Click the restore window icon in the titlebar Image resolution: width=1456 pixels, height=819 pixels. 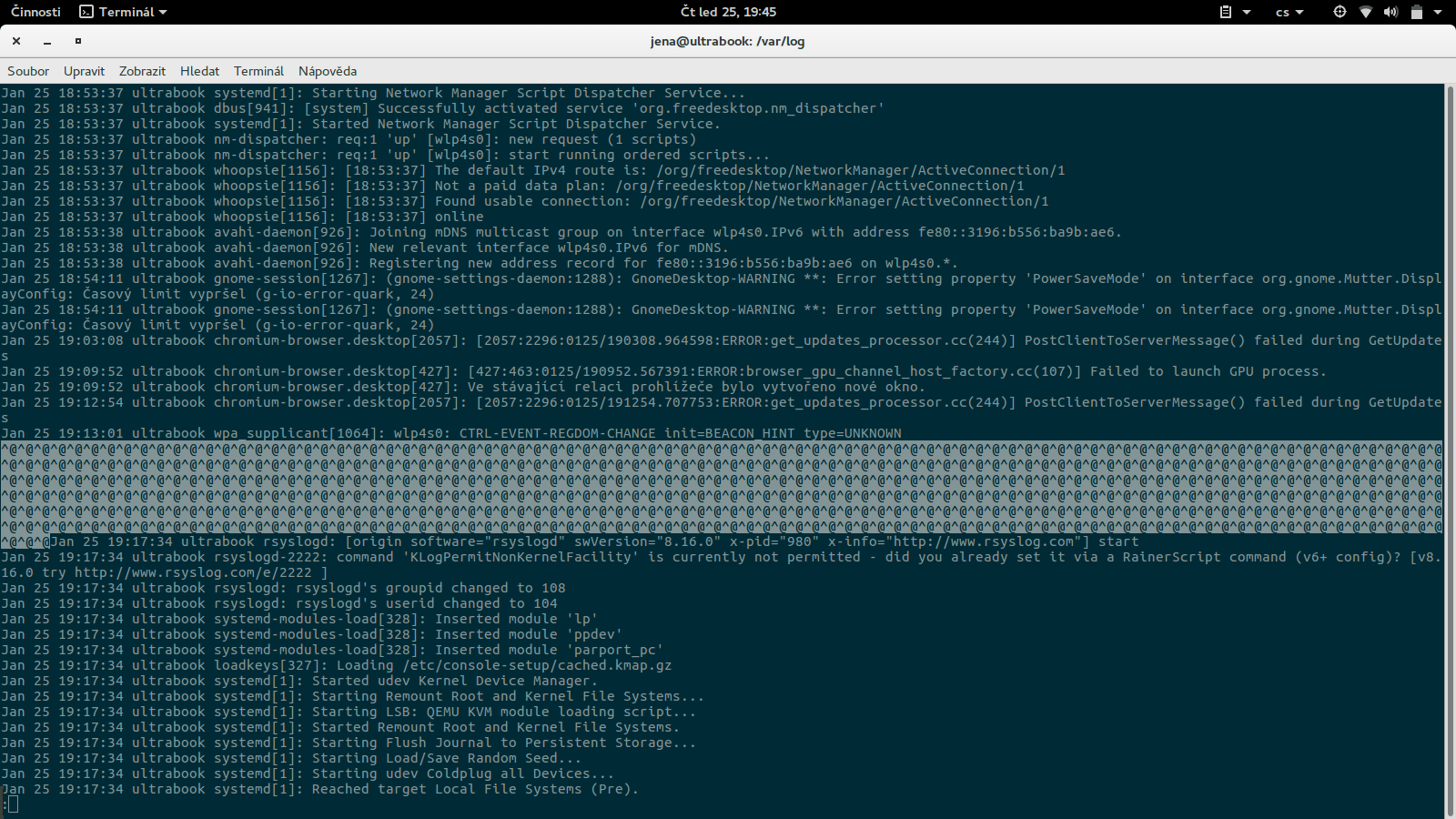[x=76, y=41]
